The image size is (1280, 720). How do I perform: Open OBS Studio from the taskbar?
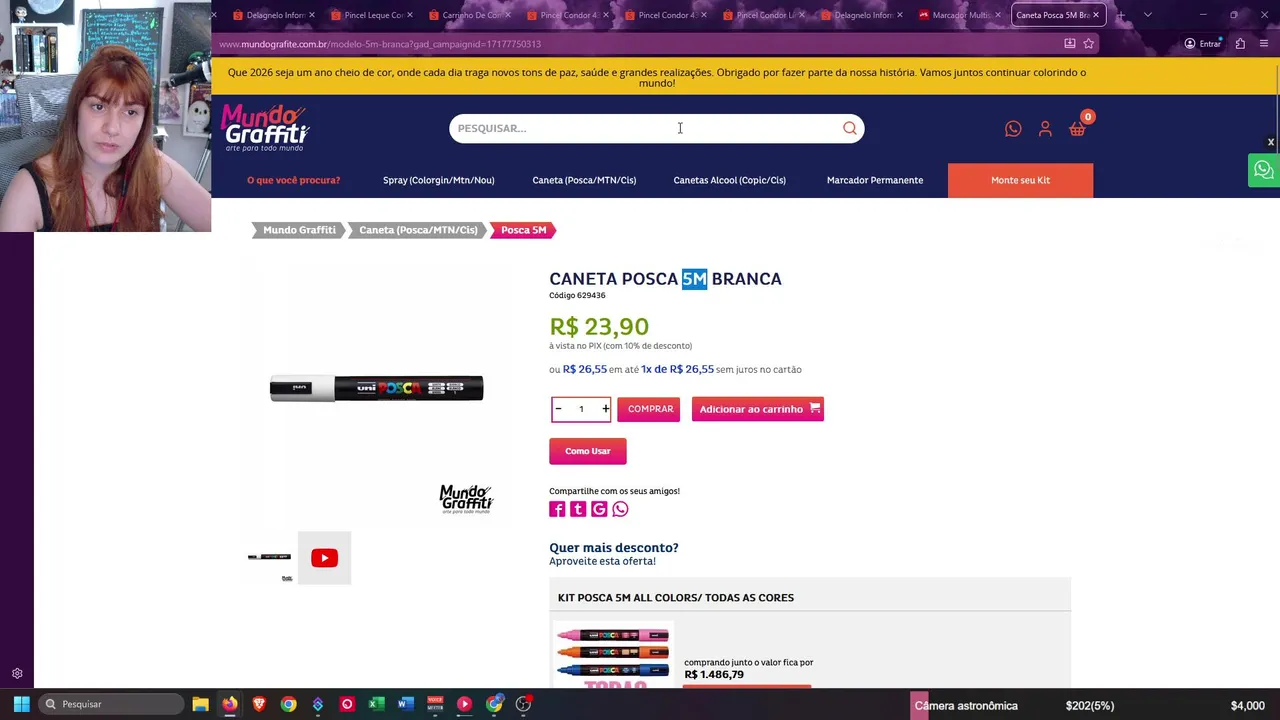pos(523,704)
